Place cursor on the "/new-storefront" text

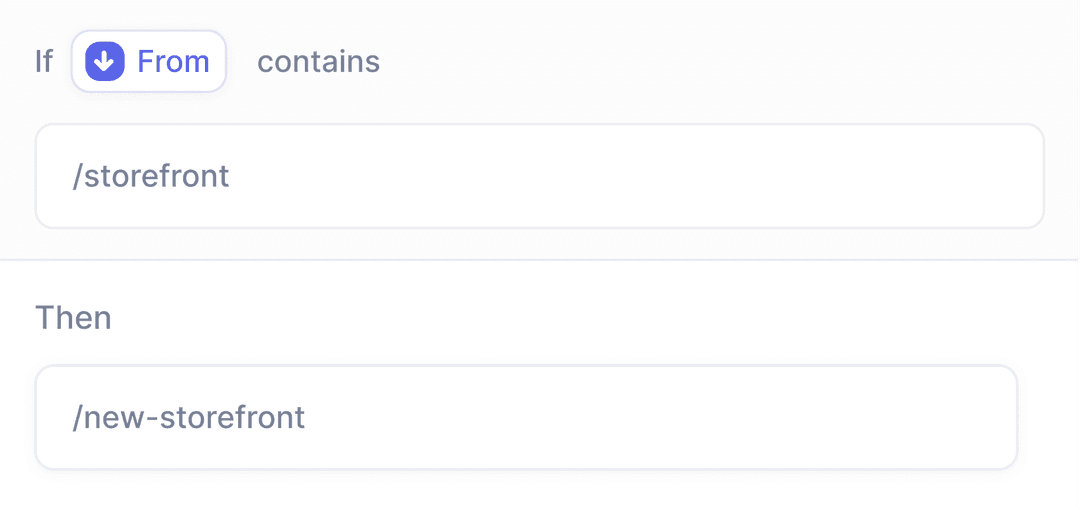pos(189,417)
